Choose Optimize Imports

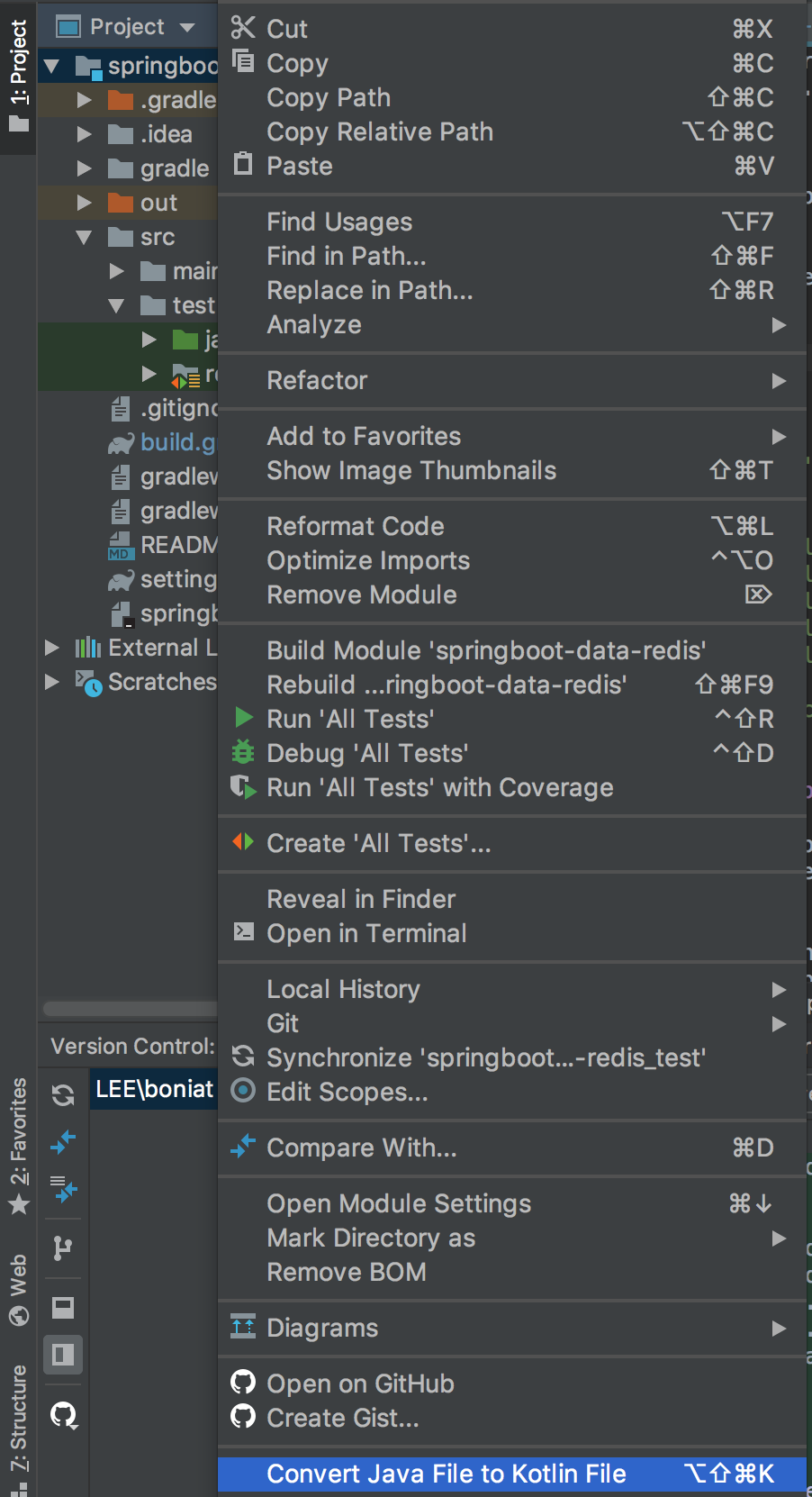pyautogui.click(x=512, y=560)
